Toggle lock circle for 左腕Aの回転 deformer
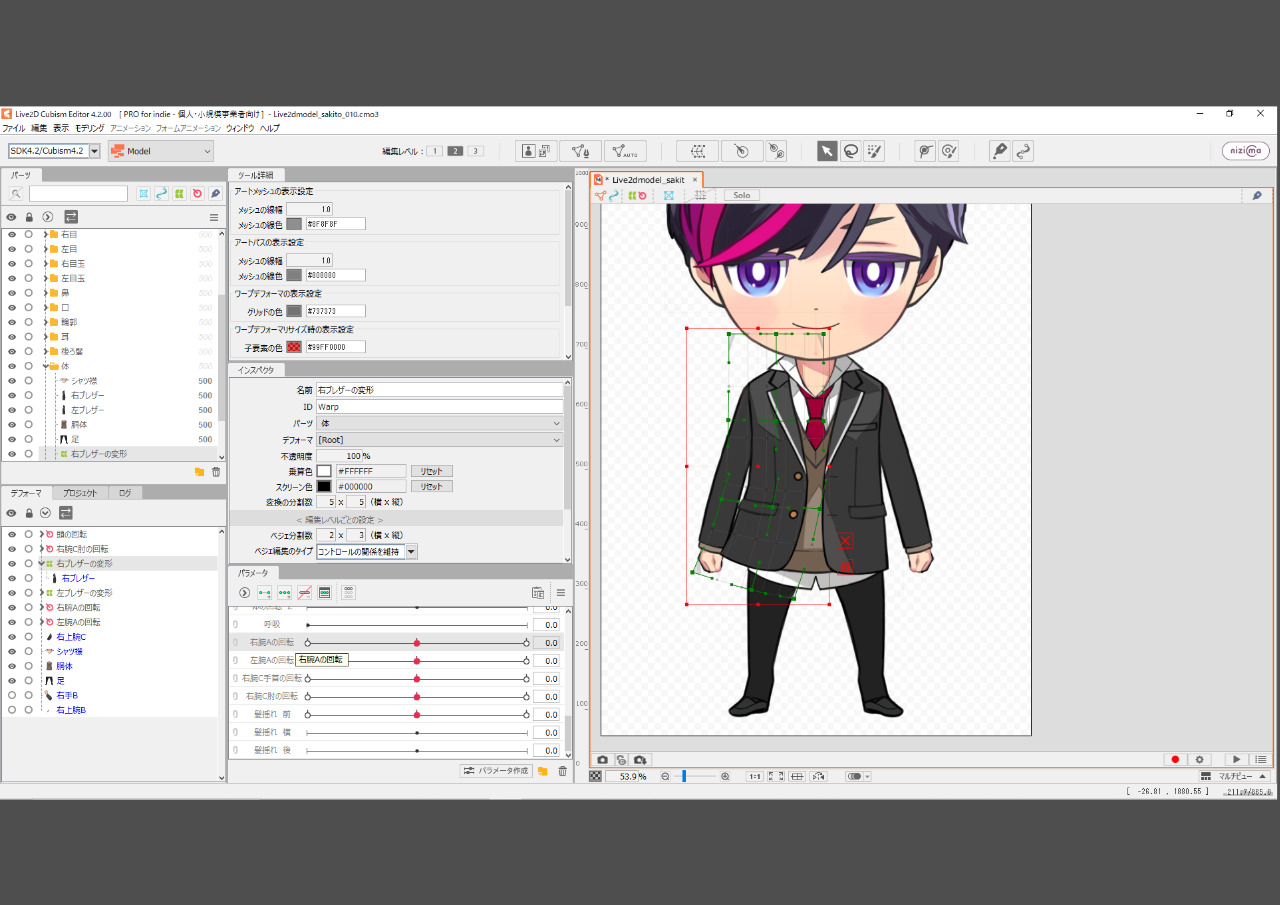Viewport: 1280px width, 905px height. tap(29, 622)
